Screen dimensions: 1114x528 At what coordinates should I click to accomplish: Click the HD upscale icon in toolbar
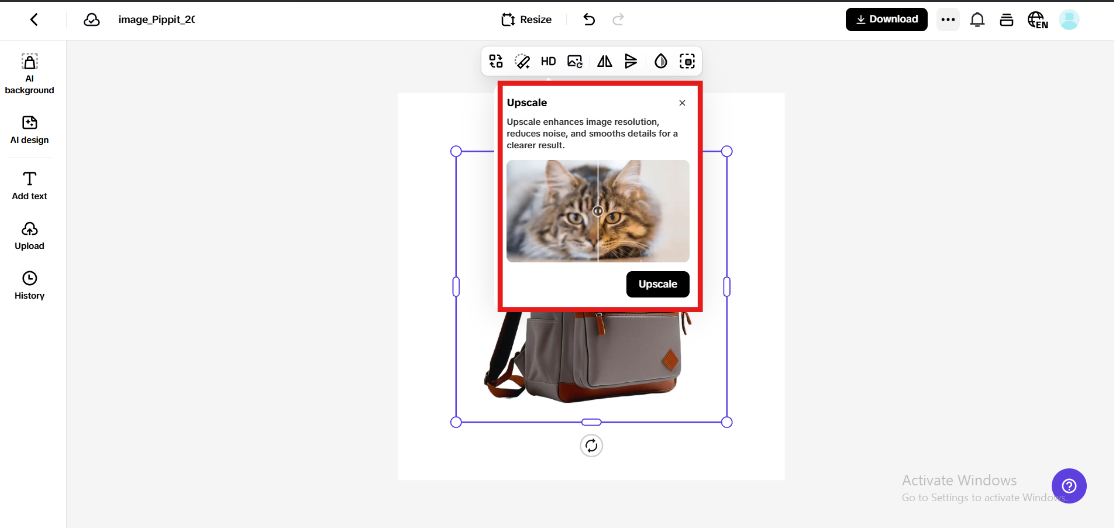point(548,61)
